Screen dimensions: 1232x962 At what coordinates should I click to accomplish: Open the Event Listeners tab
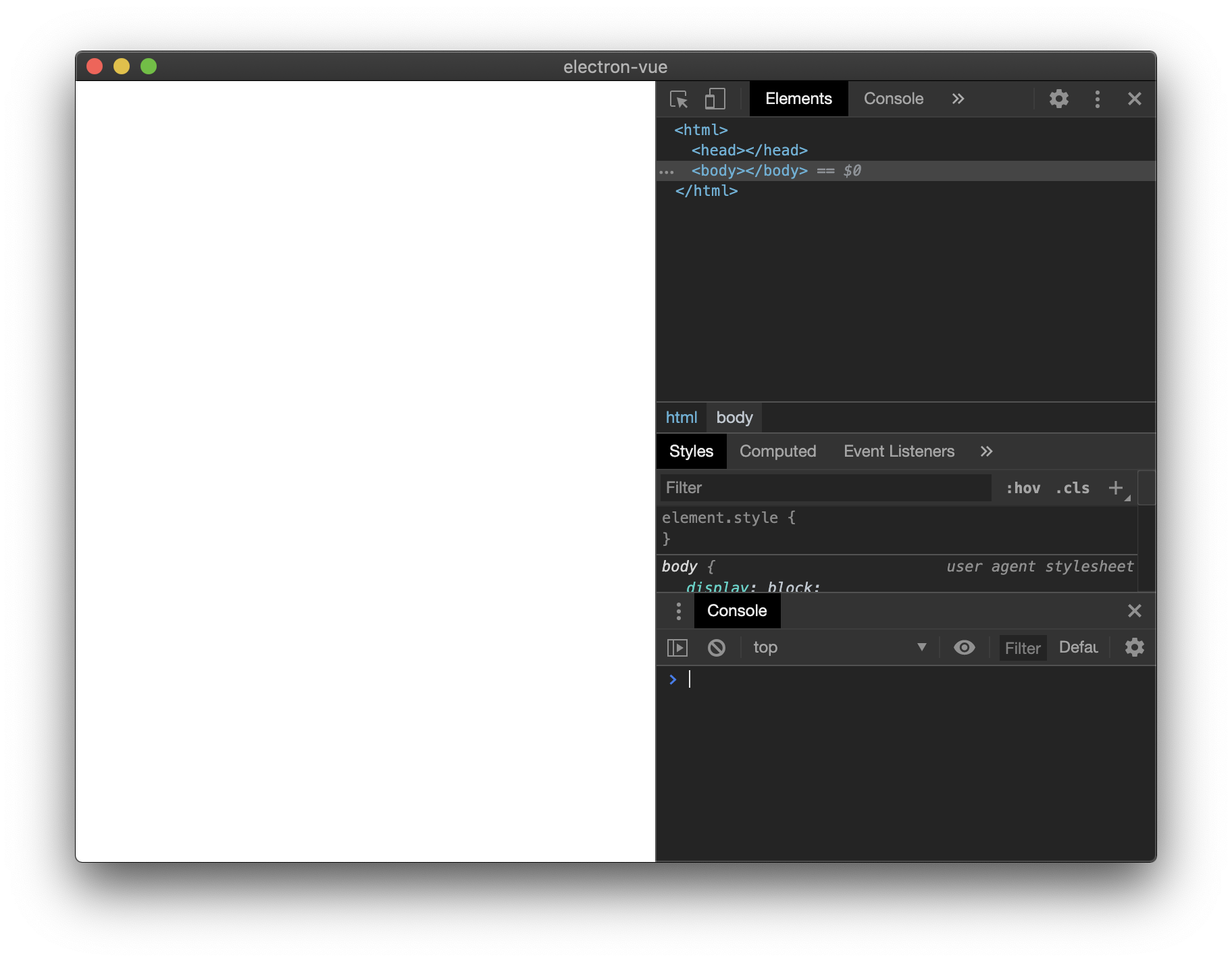(899, 451)
